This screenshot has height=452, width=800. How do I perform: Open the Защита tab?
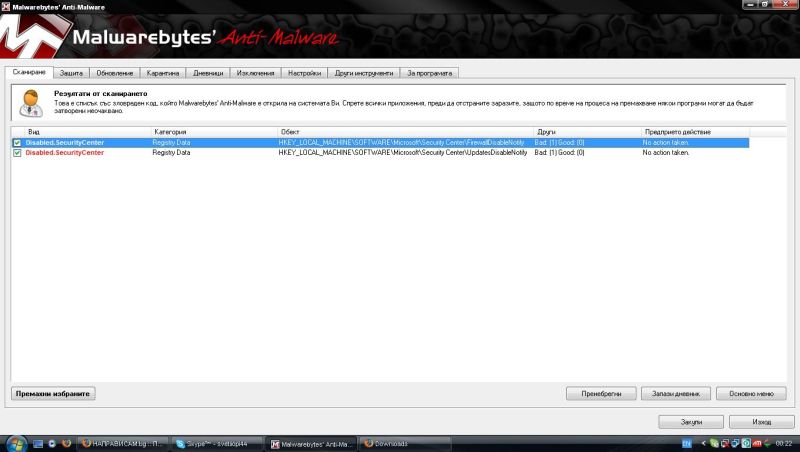(x=71, y=73)
